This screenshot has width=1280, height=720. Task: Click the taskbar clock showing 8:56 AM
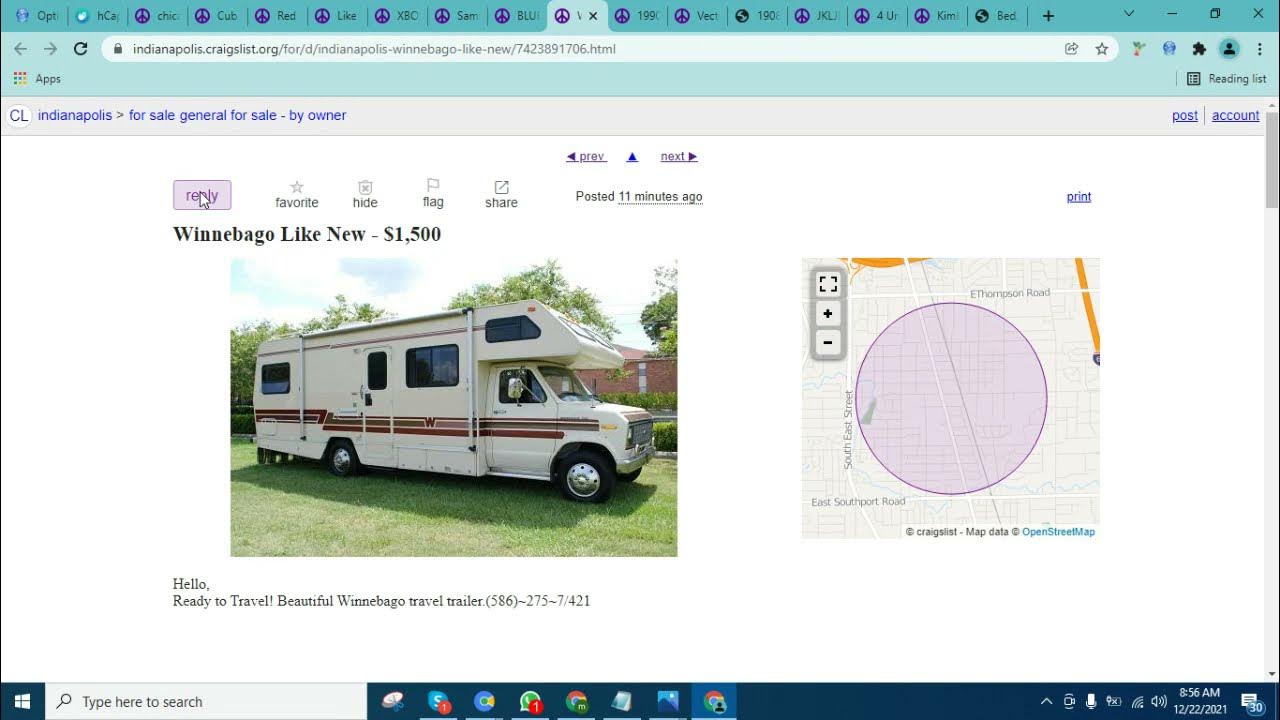tap(1199, 701)
